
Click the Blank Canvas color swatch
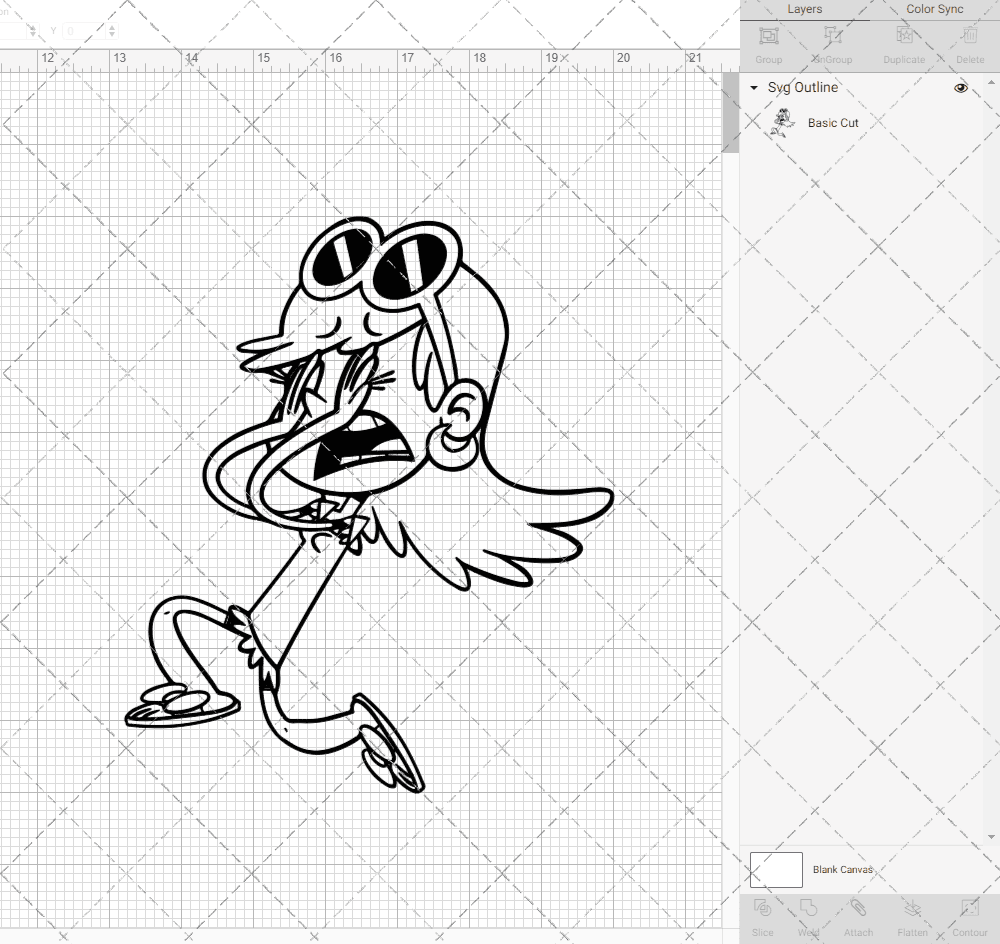tap(776, 870)
